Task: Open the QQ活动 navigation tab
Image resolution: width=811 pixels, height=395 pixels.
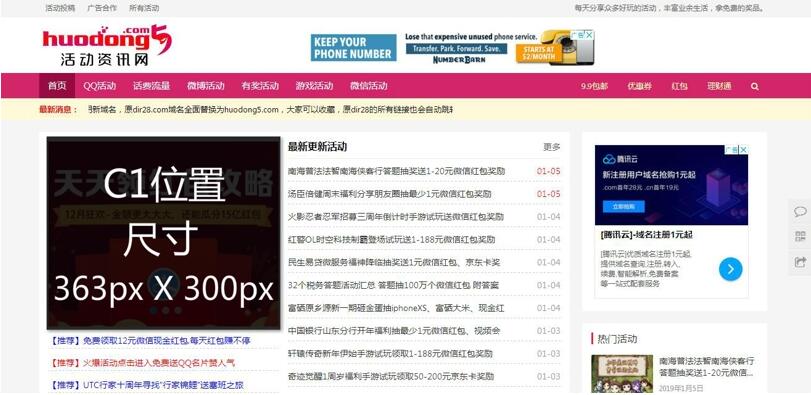Action: 100,86
